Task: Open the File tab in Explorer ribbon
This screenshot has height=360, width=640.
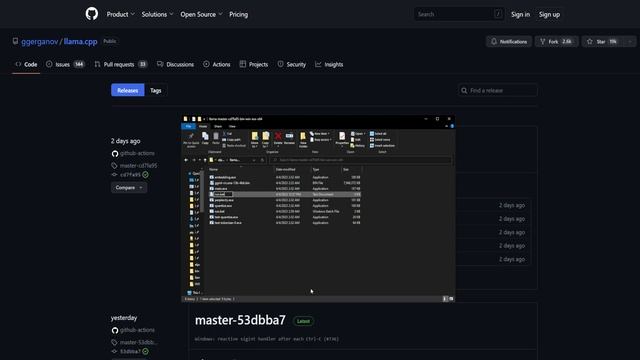Action: [x=188, y=127]
